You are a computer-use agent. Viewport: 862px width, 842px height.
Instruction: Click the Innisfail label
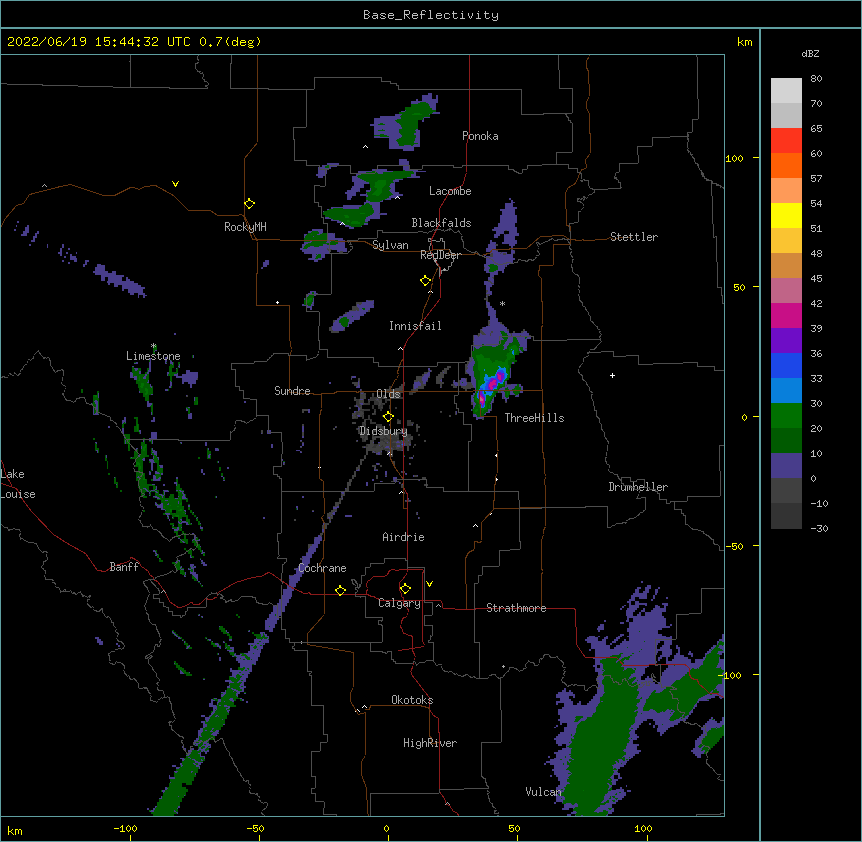click(x=415, y=326)
